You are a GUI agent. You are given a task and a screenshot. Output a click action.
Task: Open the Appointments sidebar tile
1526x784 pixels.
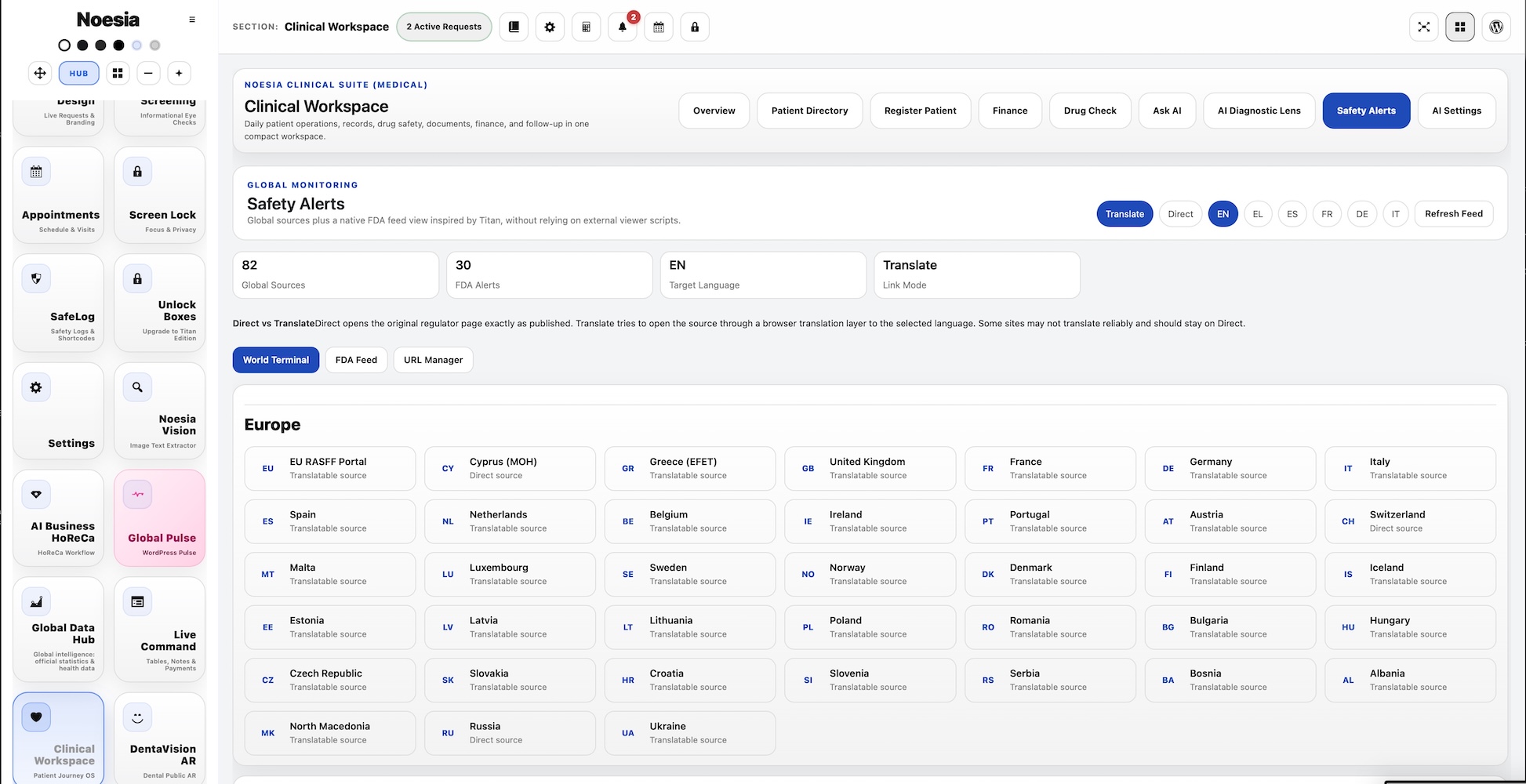[58, 195]
